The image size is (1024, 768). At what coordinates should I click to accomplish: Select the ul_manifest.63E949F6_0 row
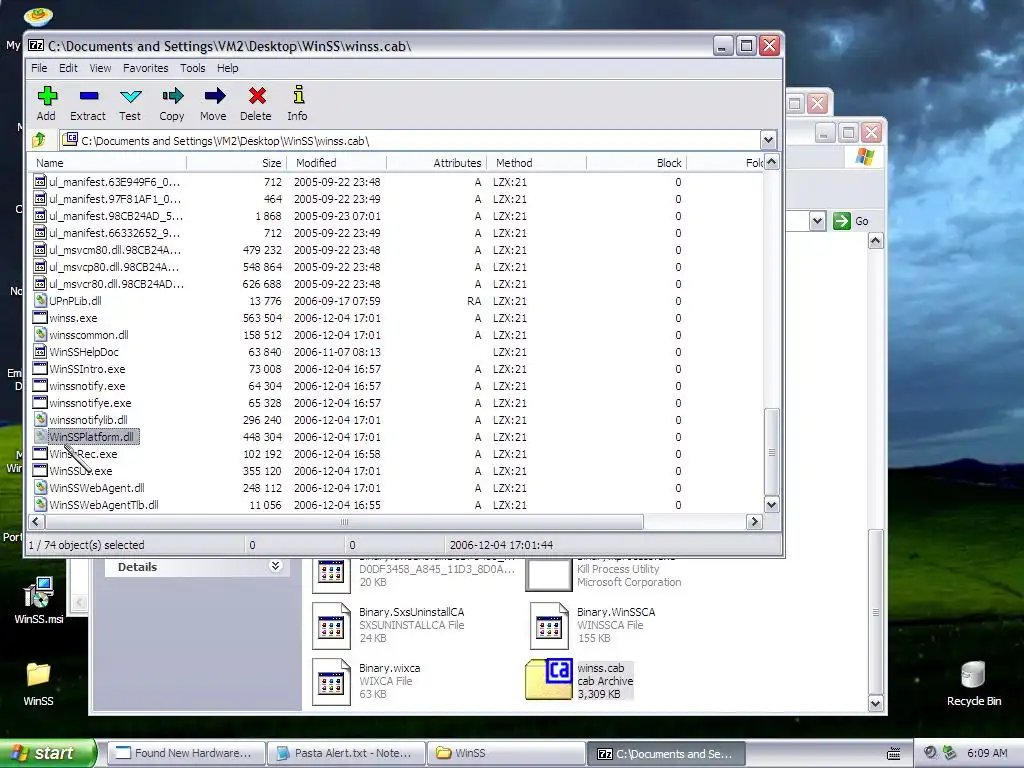(x=396, y=182)
